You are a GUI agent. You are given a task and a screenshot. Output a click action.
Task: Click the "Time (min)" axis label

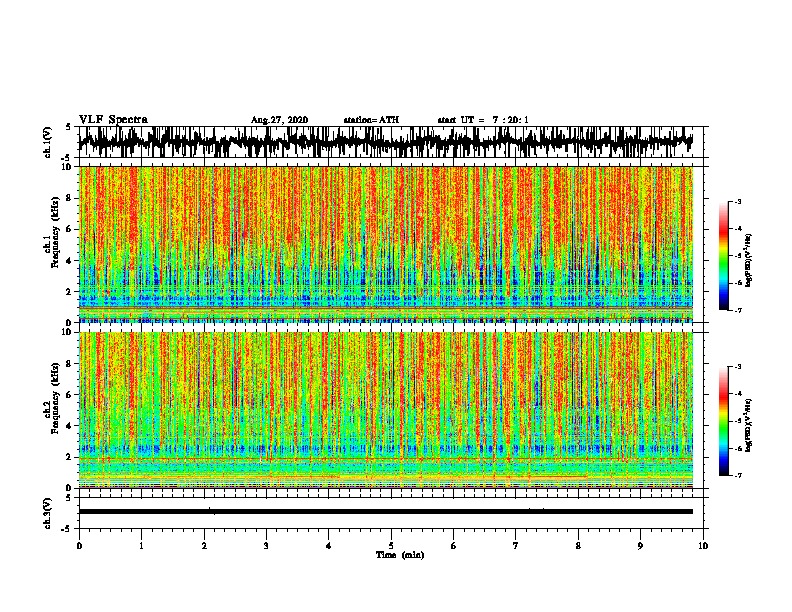(400, 555)
